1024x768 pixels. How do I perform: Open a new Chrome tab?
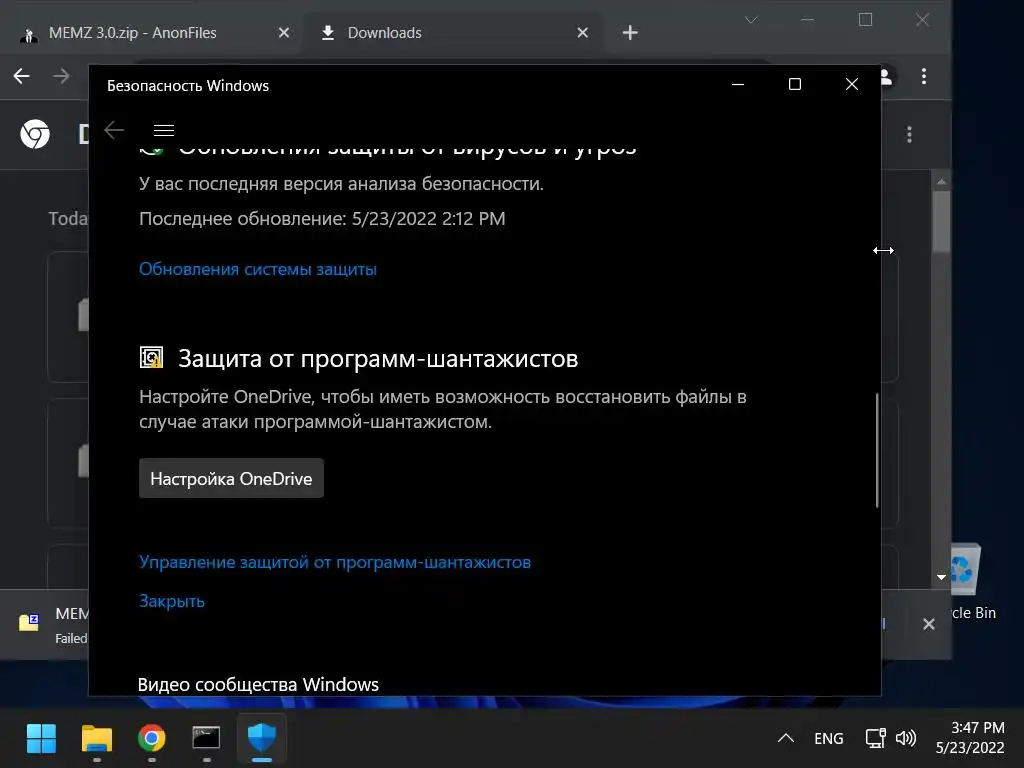[x=630, y=33]
